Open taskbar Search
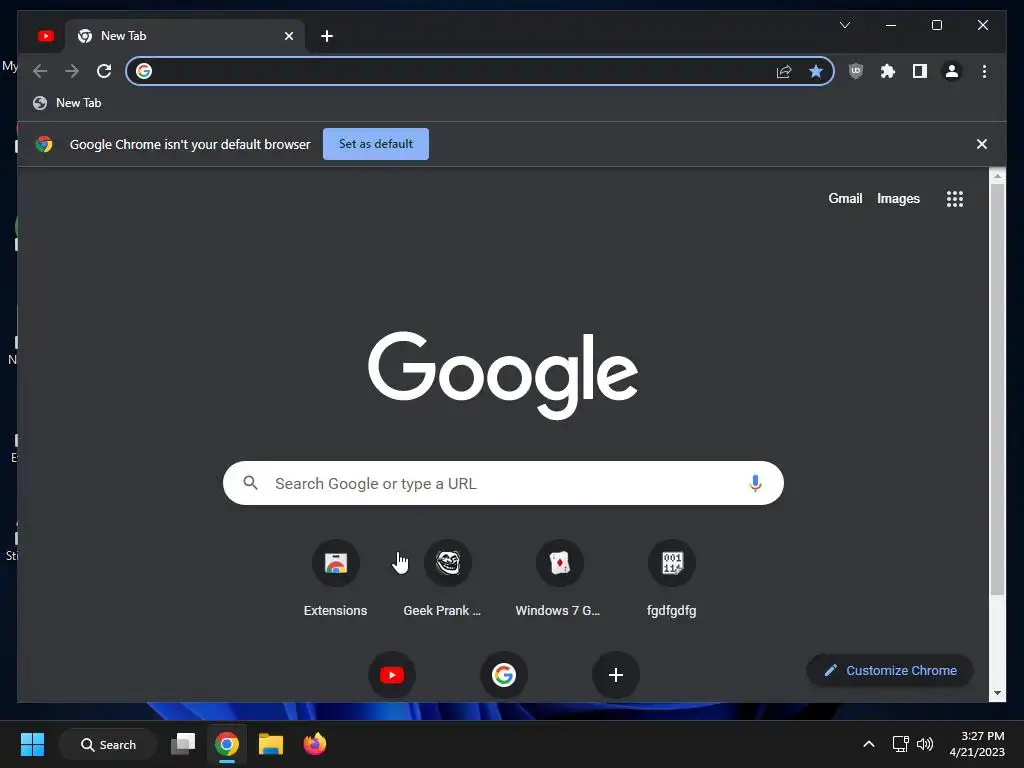 click(x=108, y=744)
